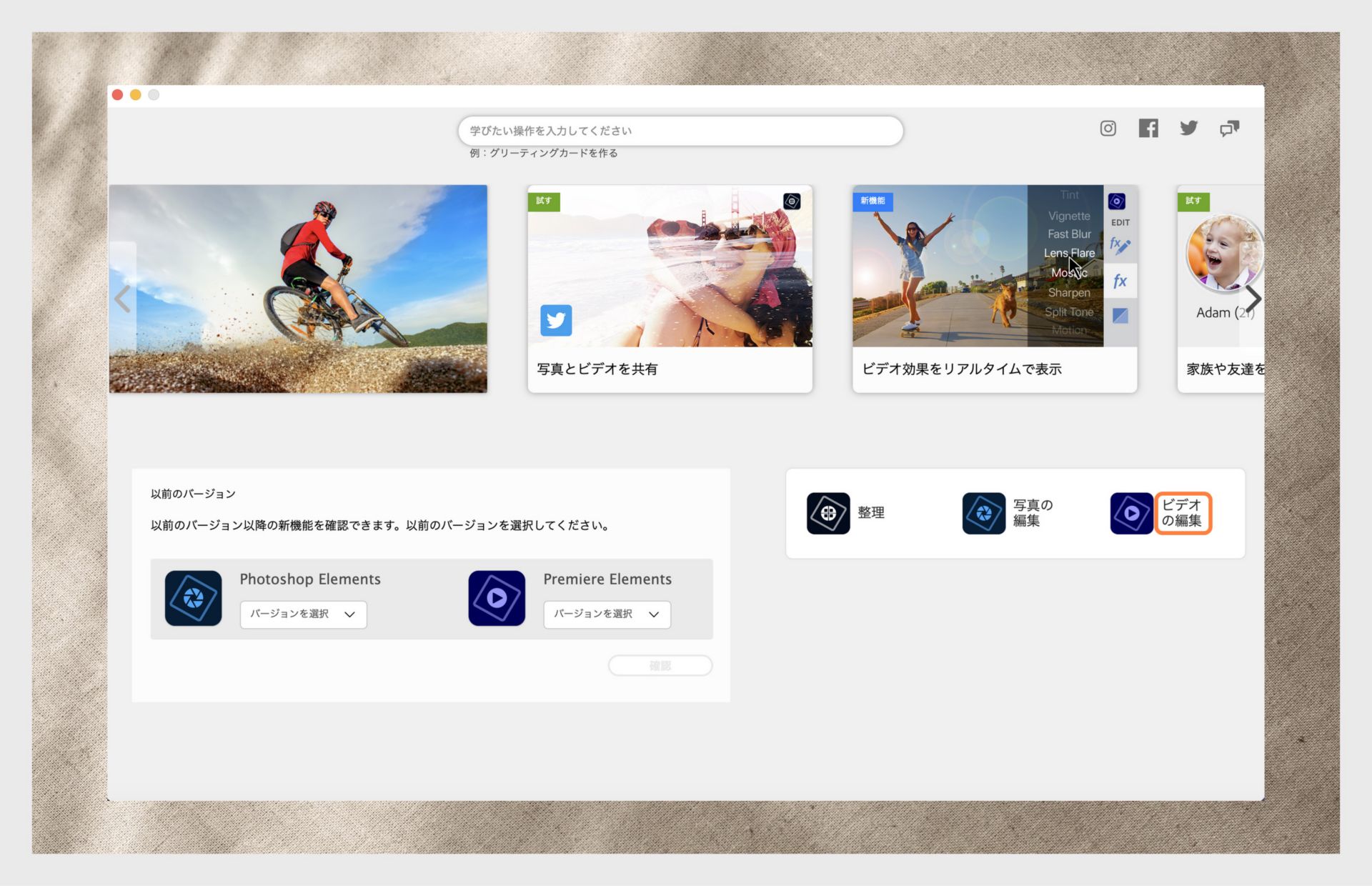Open the Facebook social link
This screenshot has width=1372, height=886.
[x=1148, y=129]
